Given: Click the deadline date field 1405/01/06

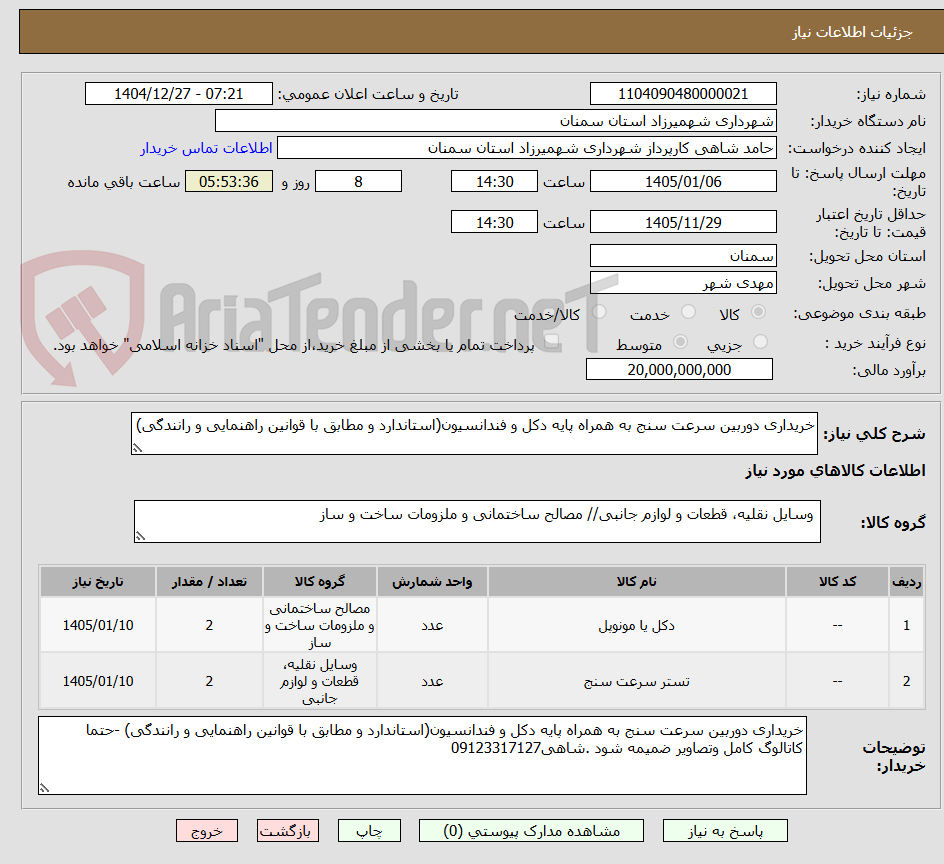Looking at the screenshot, I should click(x=683, y=181).
